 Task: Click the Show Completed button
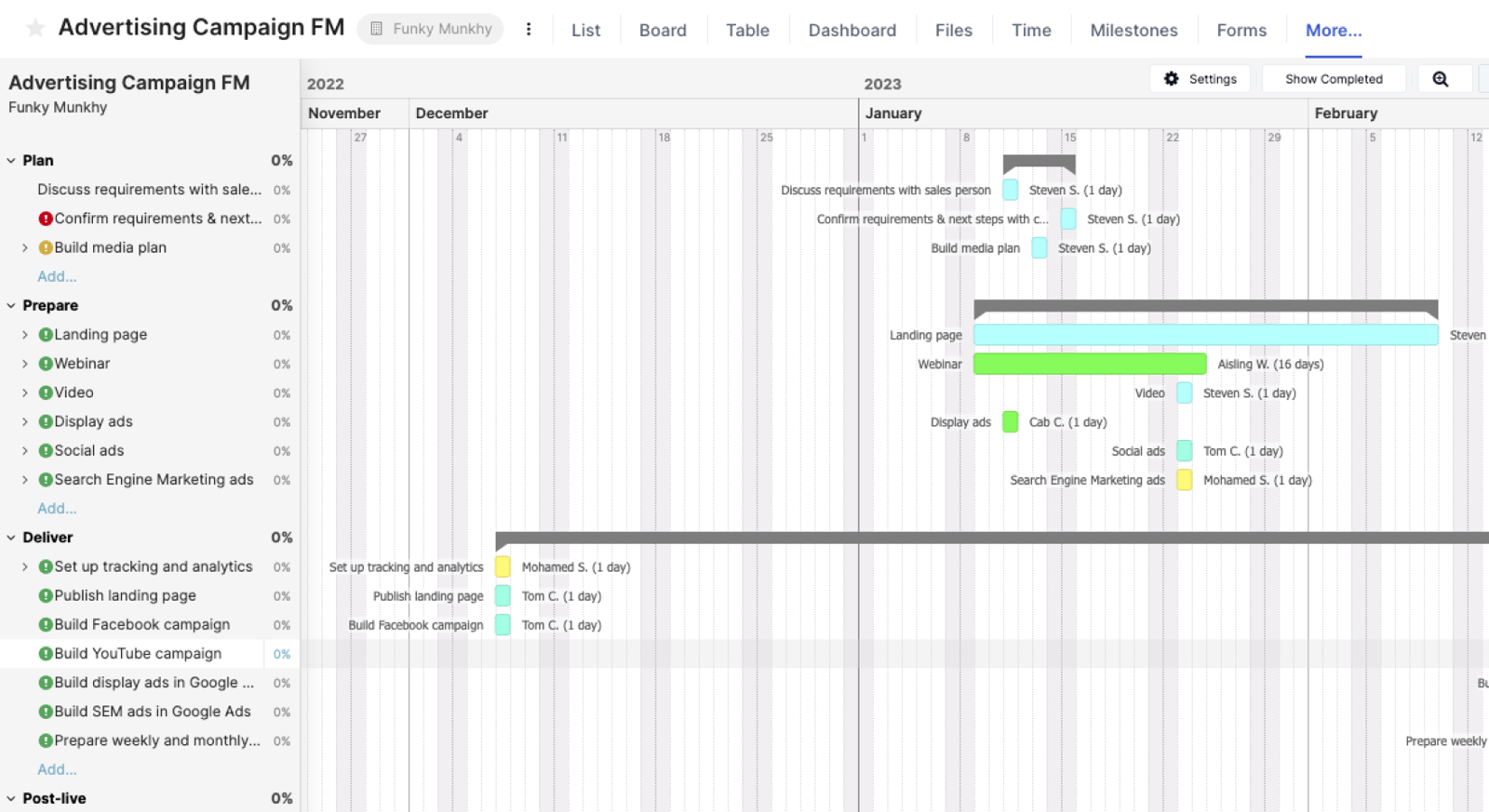[1334, 79]
